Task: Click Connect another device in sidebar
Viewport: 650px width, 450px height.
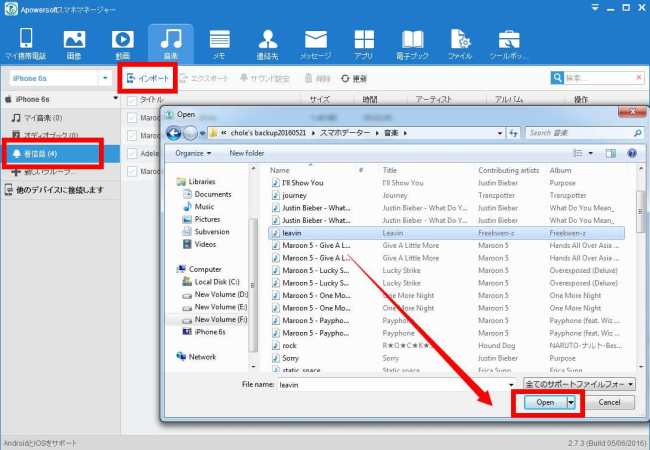Action: point(54,190)
